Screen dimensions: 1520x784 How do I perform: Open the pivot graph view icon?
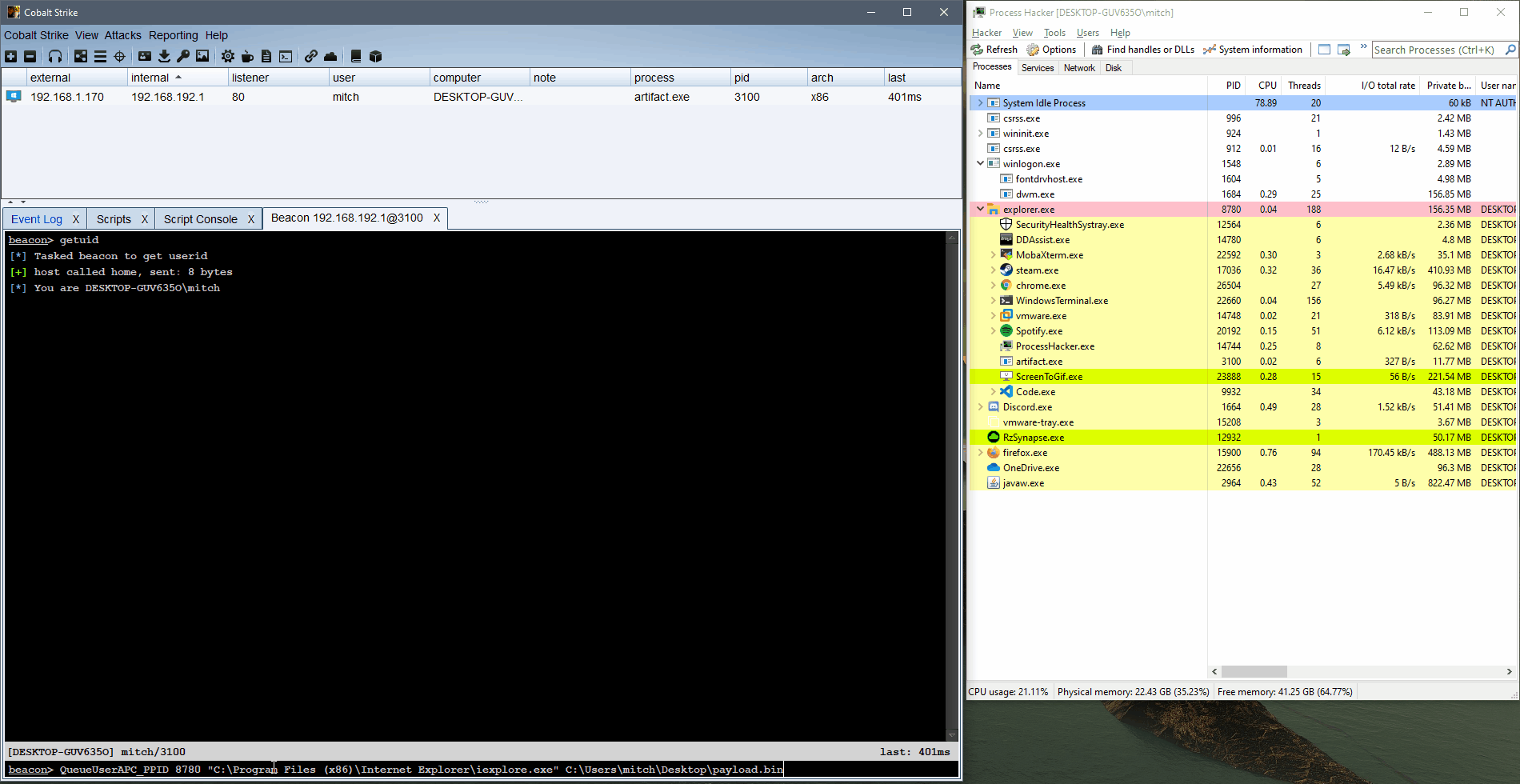81,56
